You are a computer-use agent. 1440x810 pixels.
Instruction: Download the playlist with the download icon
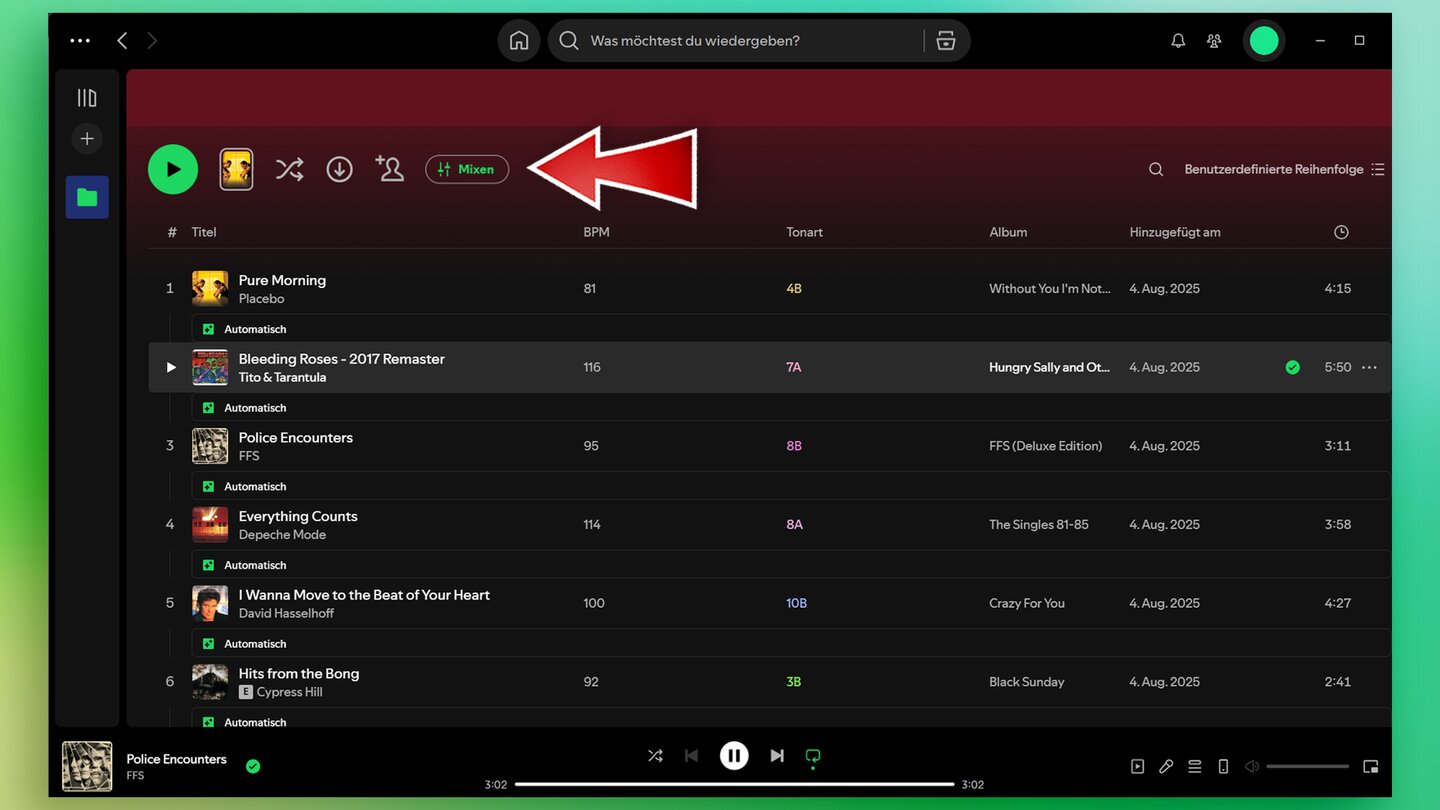pyautogui.click(x=340, y=170)
